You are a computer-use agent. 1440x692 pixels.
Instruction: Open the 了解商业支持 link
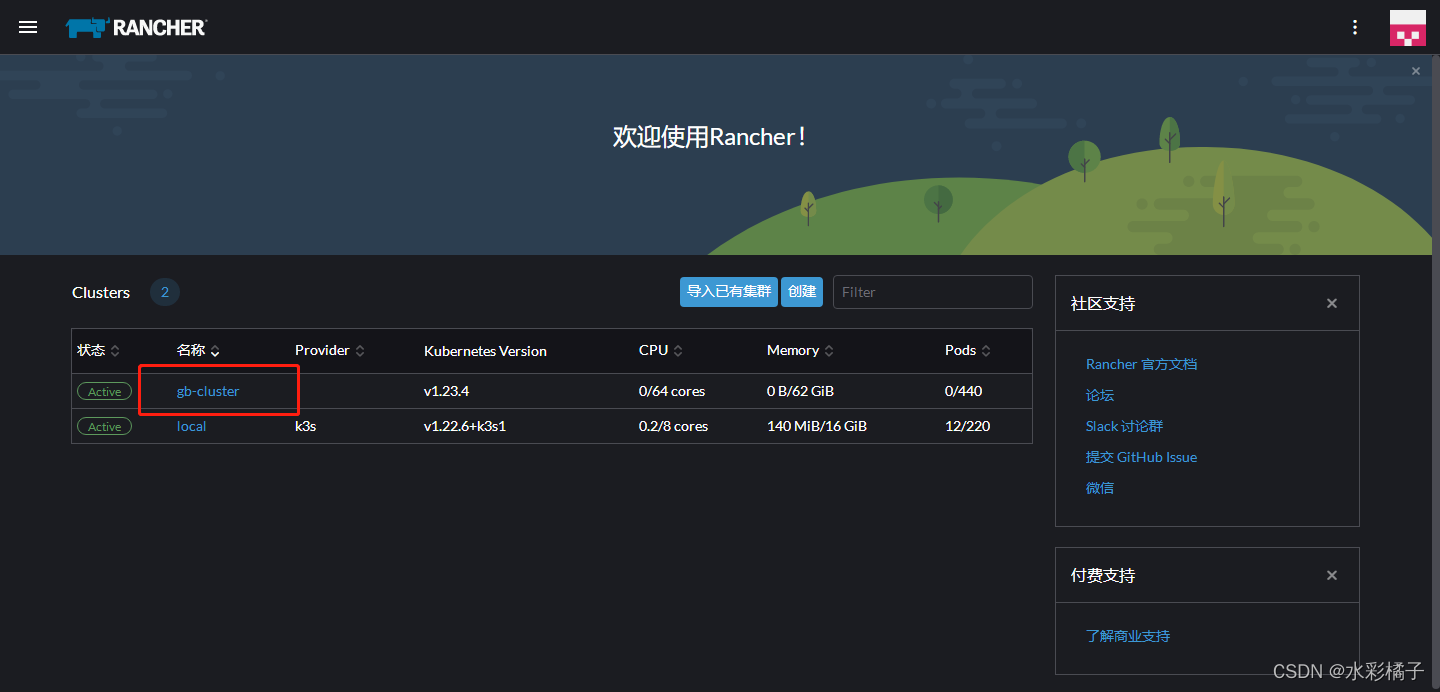[1128, 636]
